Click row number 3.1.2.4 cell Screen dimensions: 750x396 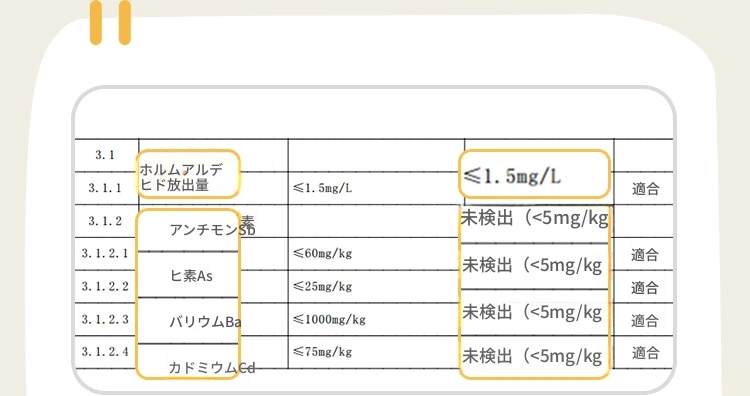(x=105, y=352)
